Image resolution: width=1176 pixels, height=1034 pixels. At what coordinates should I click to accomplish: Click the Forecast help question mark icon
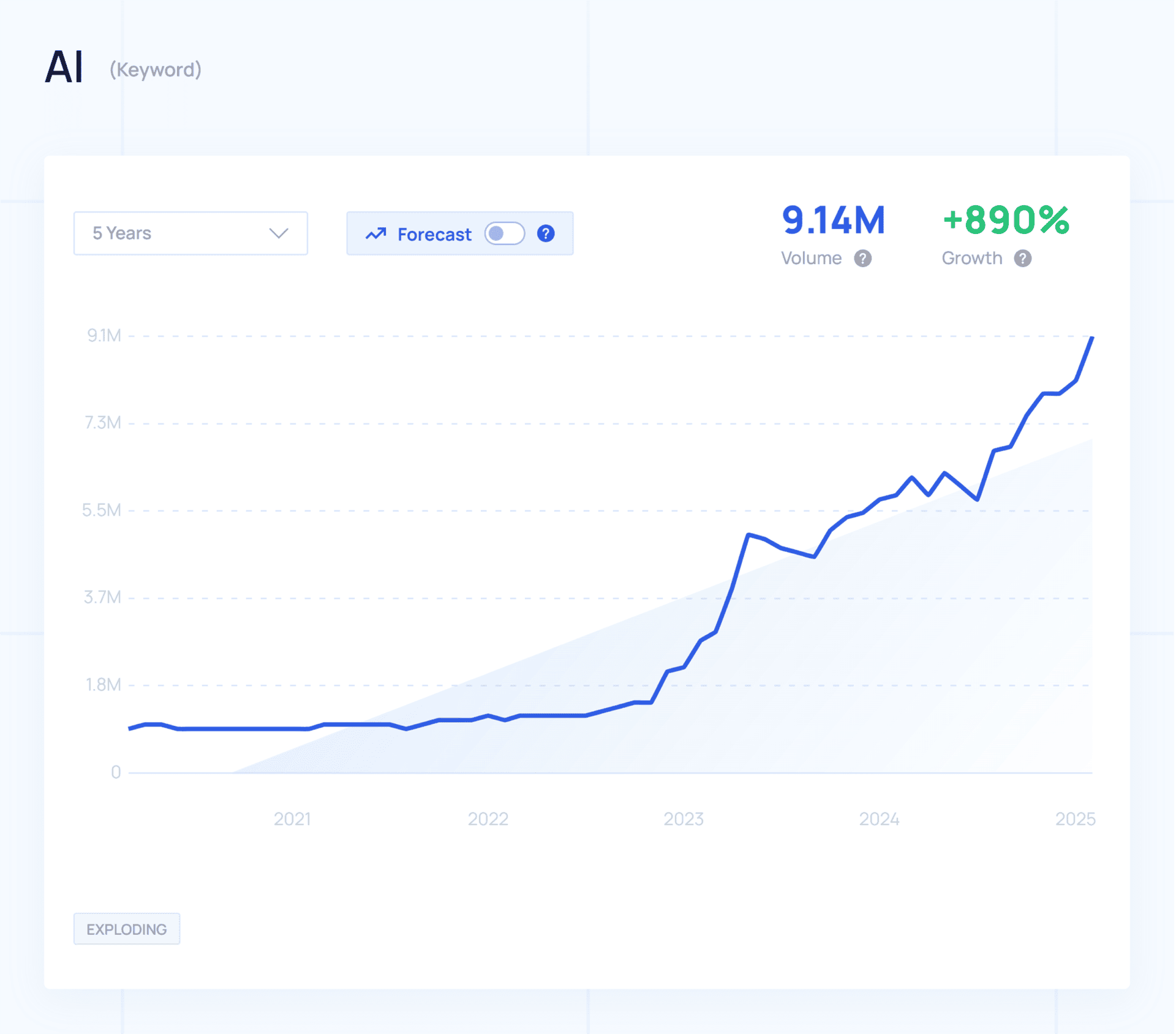(545, 233)
